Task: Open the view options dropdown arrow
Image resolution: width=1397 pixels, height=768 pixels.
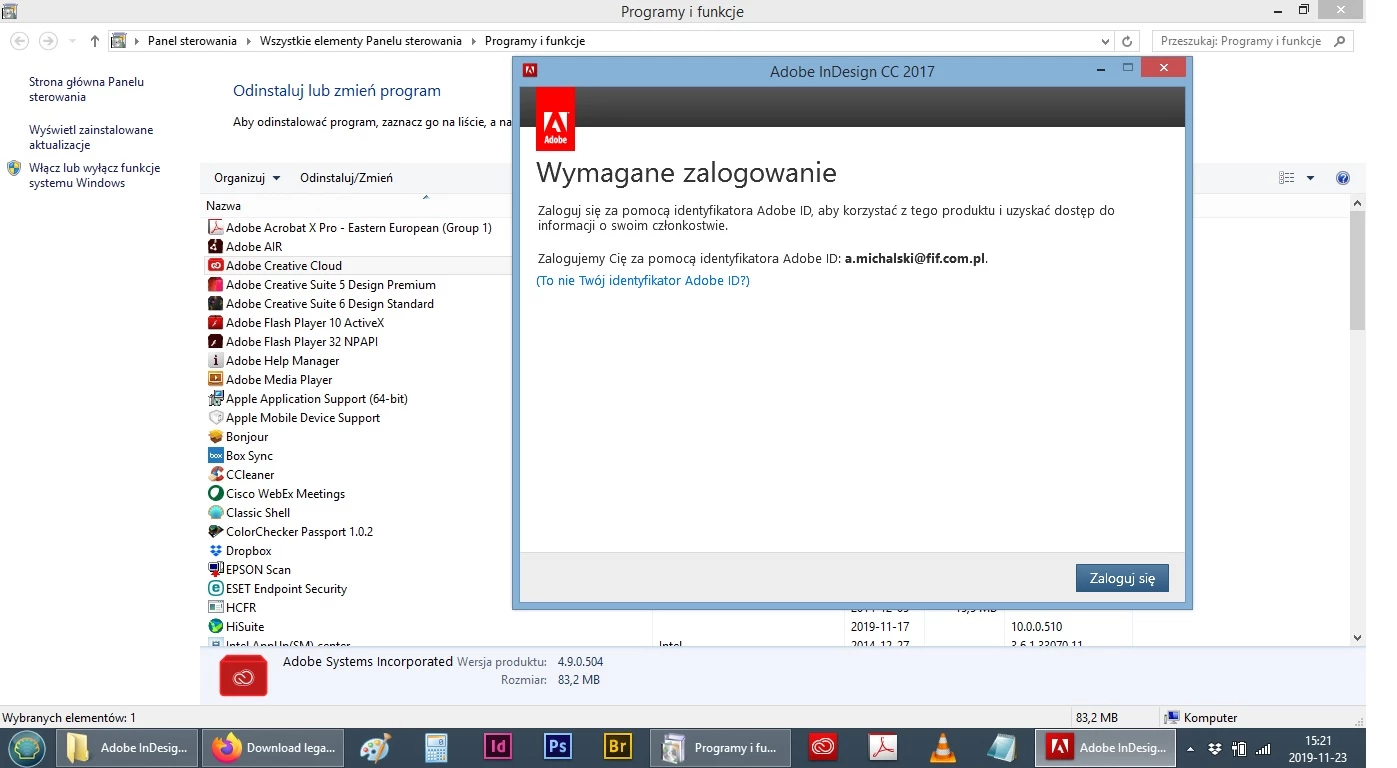Action: click(1311, 178)
